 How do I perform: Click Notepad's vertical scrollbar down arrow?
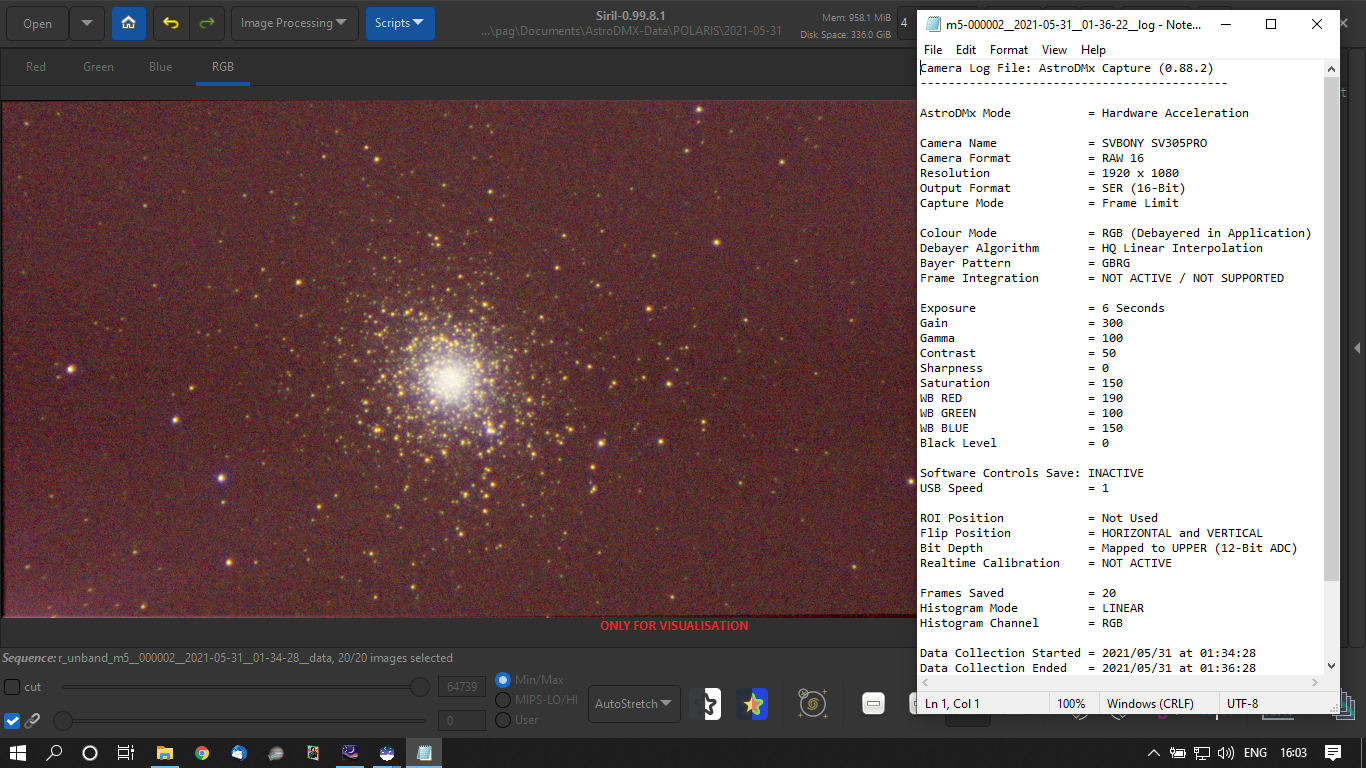pyautogui.click(x=1331, y=666)
